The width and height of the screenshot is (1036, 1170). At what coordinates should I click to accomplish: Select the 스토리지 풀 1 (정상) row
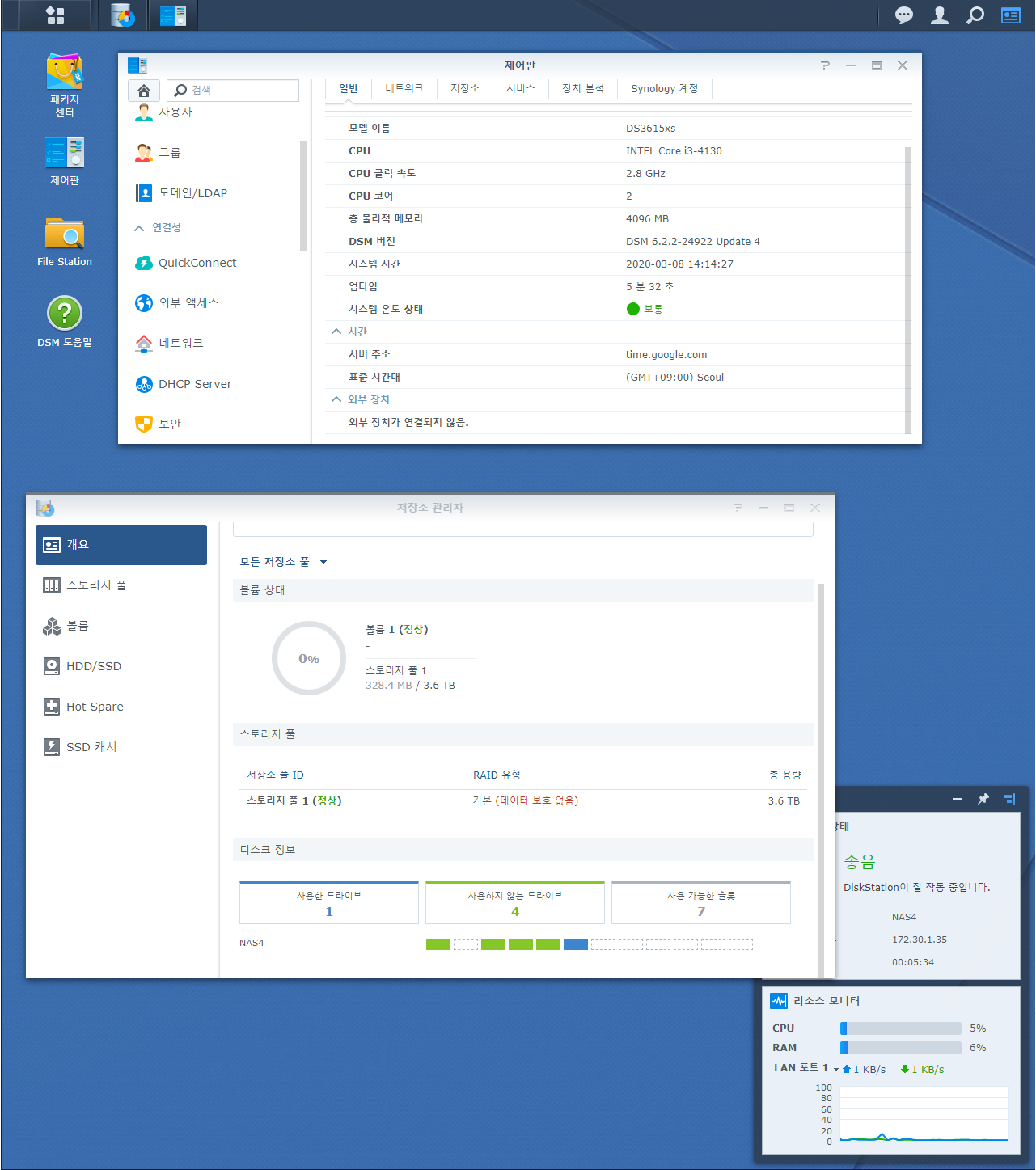coord(523,801)
